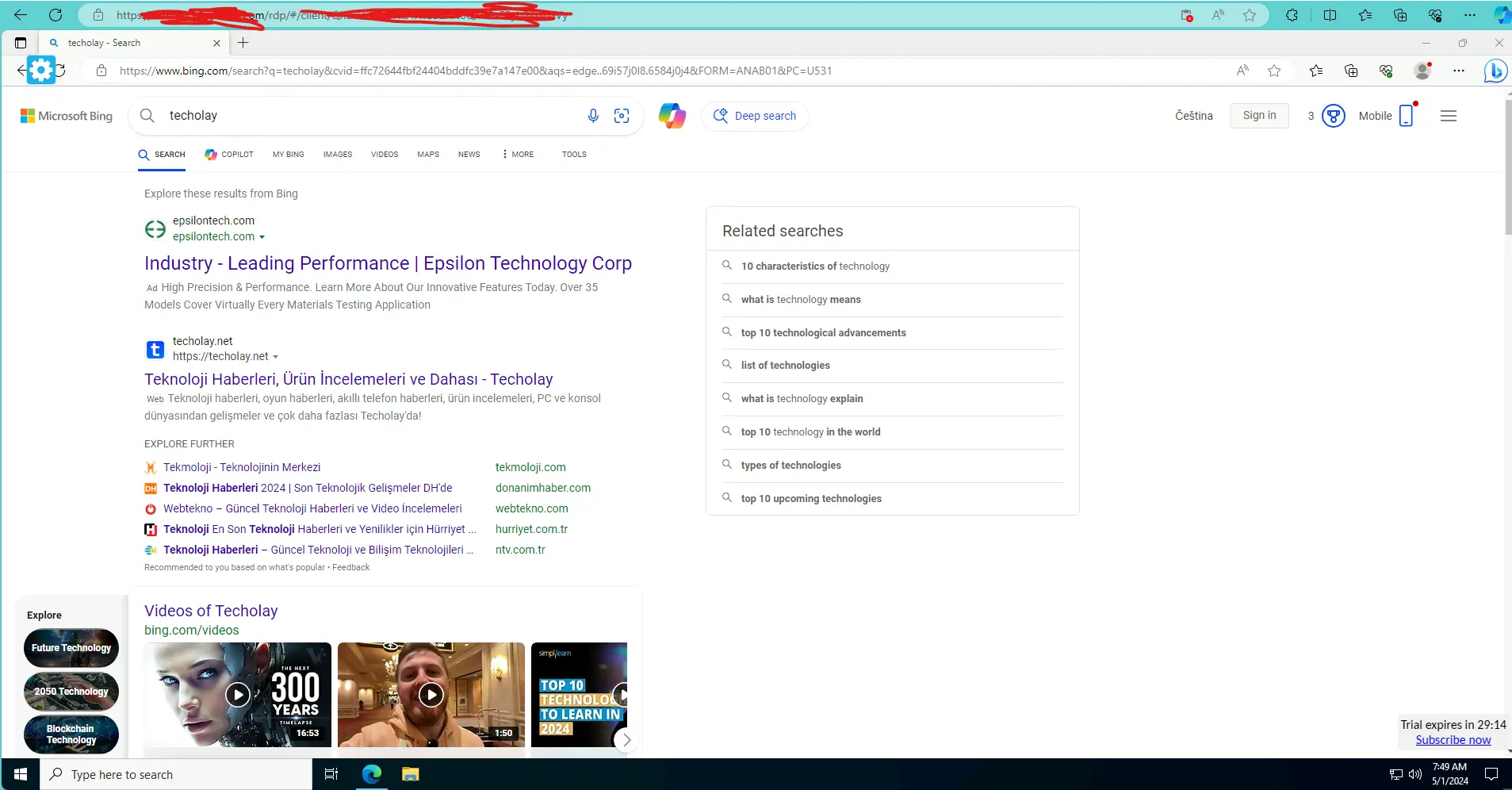Search 10 characteristics of technology
Screen dimensions: 1512x790
815,267
